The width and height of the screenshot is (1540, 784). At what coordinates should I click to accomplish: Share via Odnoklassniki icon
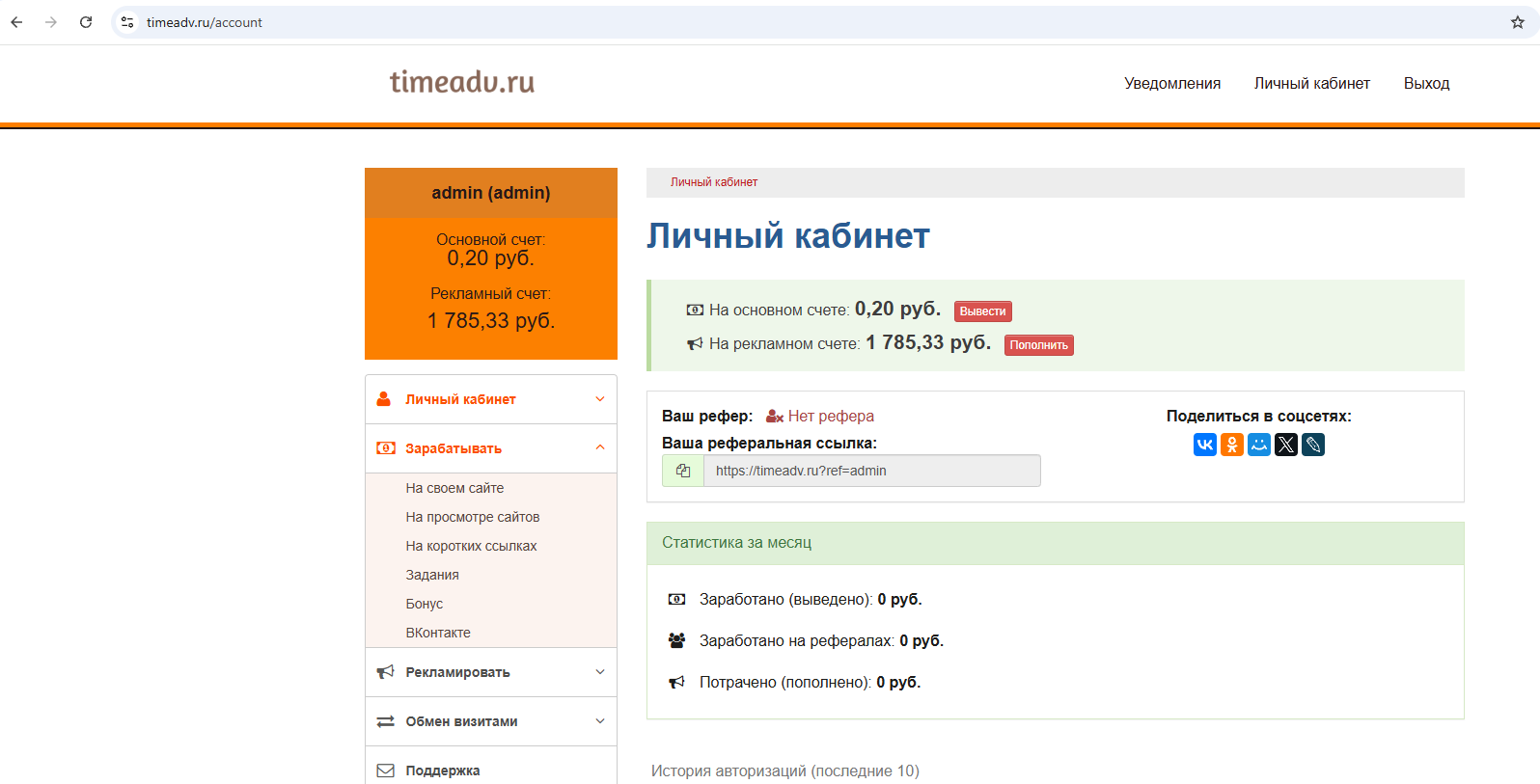[1231, 445]
